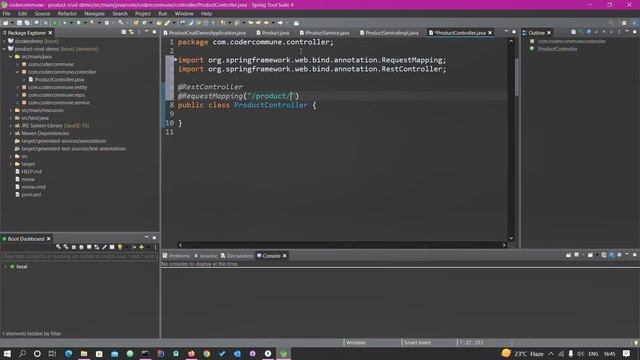This screenshot has height=360, width=640.
Task: Expand the JRE System Library node
Action: [x=11, y=126]
